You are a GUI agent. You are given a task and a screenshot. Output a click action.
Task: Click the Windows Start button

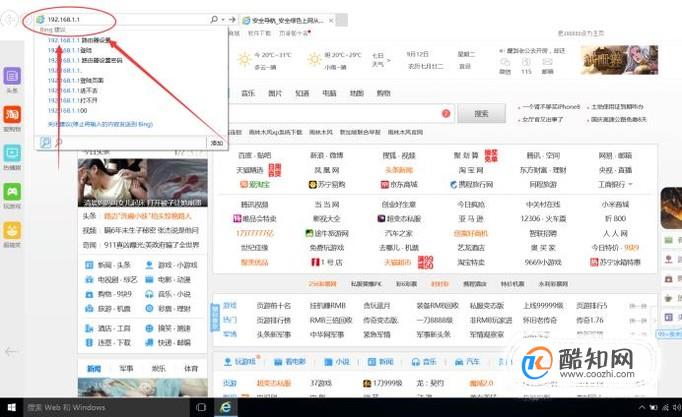[12, 407]
